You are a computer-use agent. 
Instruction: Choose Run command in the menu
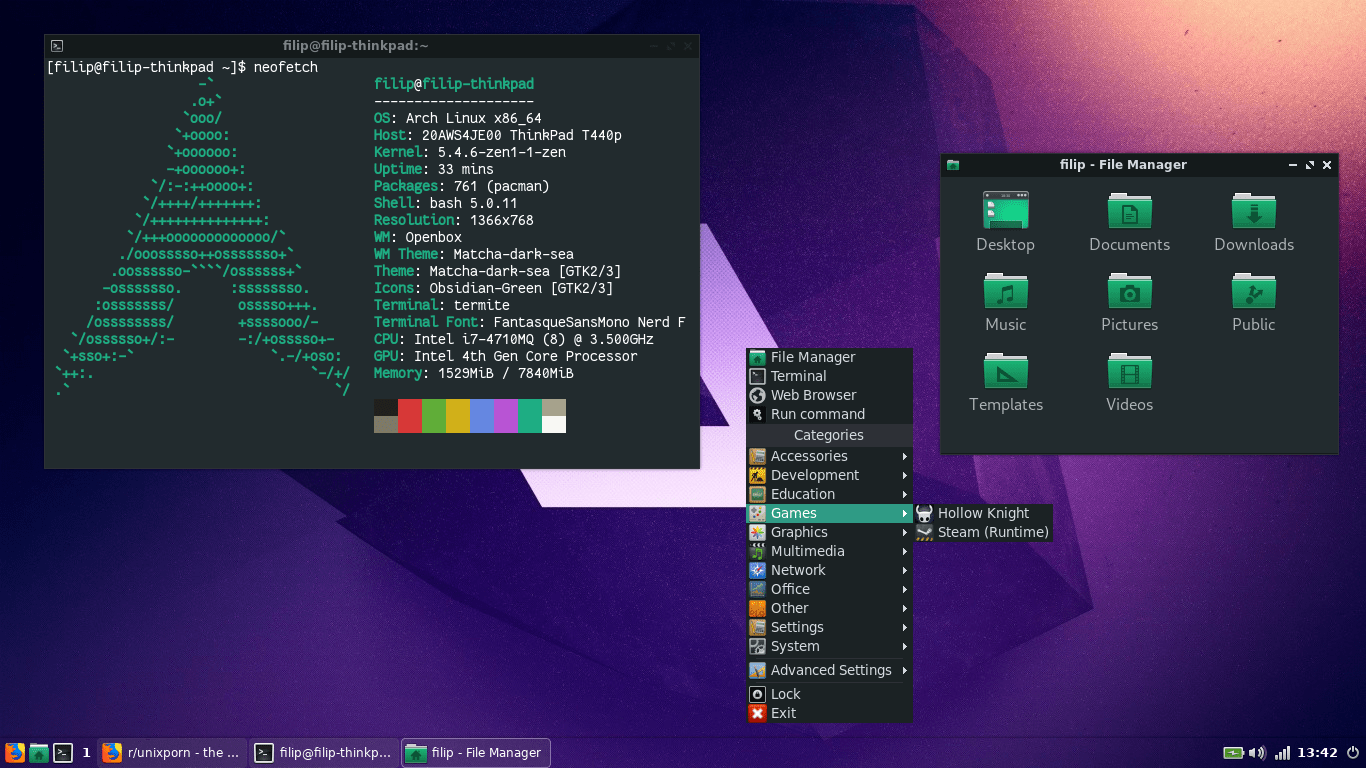(x=829, y=414)
